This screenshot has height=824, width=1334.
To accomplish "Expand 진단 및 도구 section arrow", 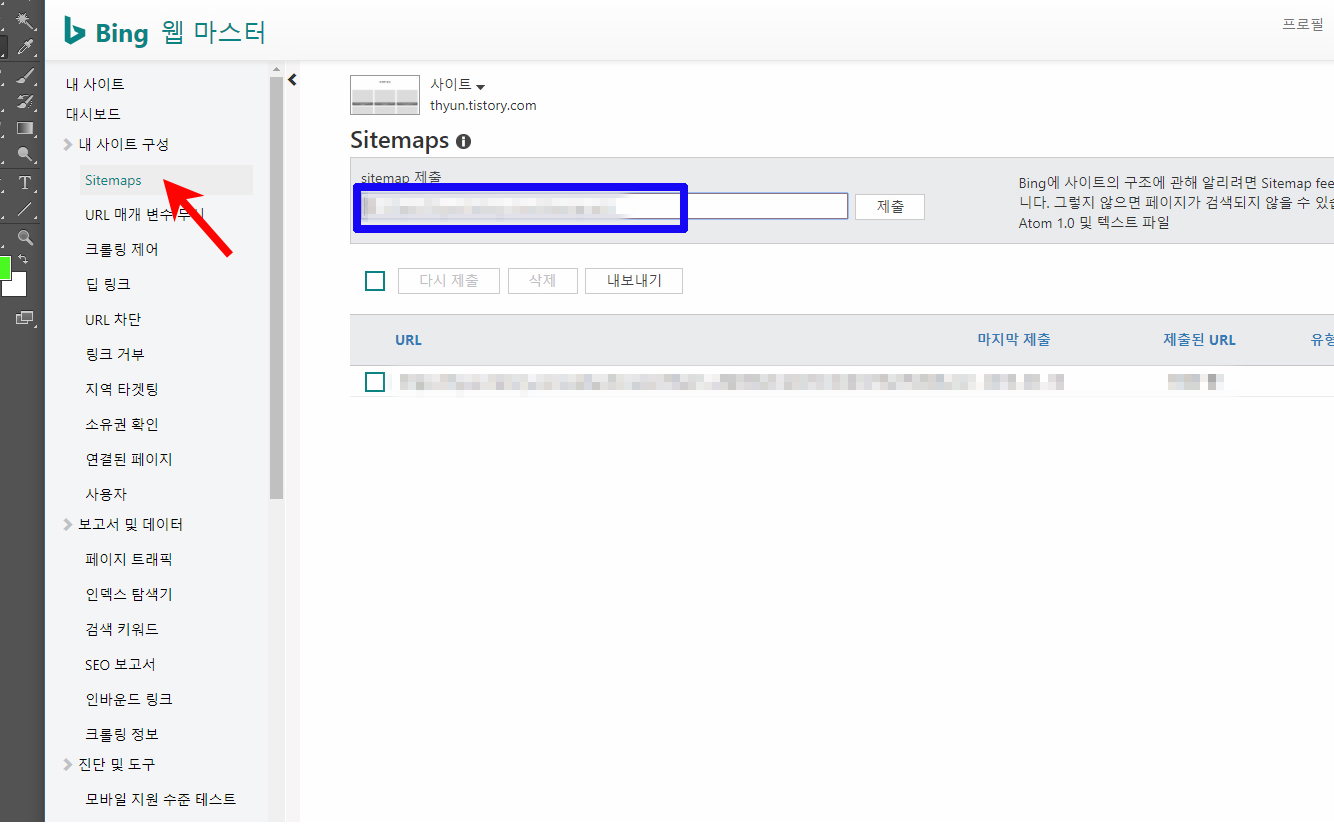I will (68, 765).
